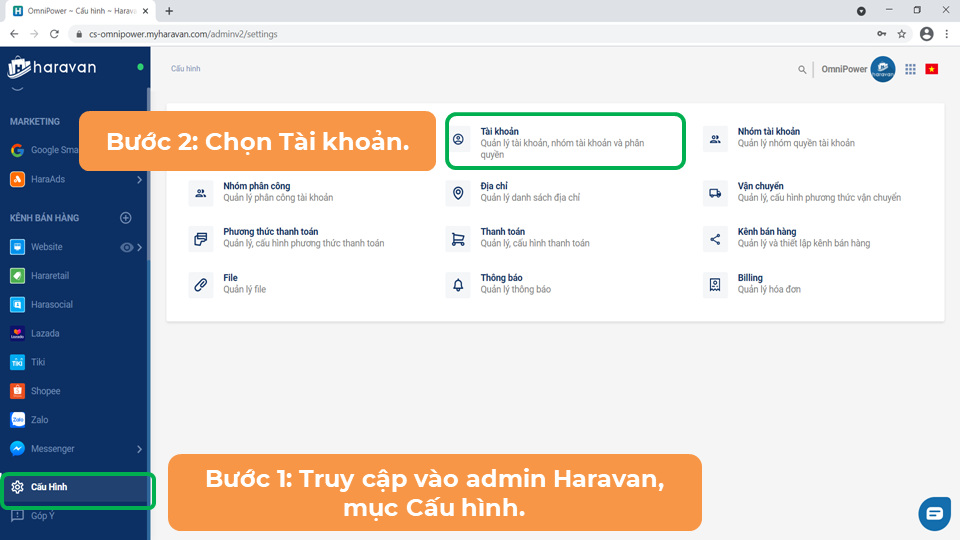The image size is (960, 540).
Task: Click the Phương thức thanh toán icon
Action: click(200, 239)
